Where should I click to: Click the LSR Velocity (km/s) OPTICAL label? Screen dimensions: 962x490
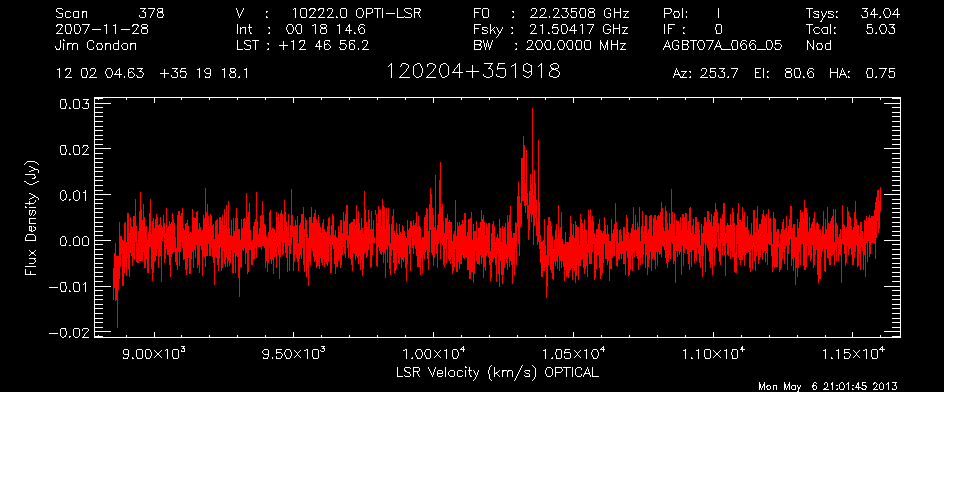(497, 372)
